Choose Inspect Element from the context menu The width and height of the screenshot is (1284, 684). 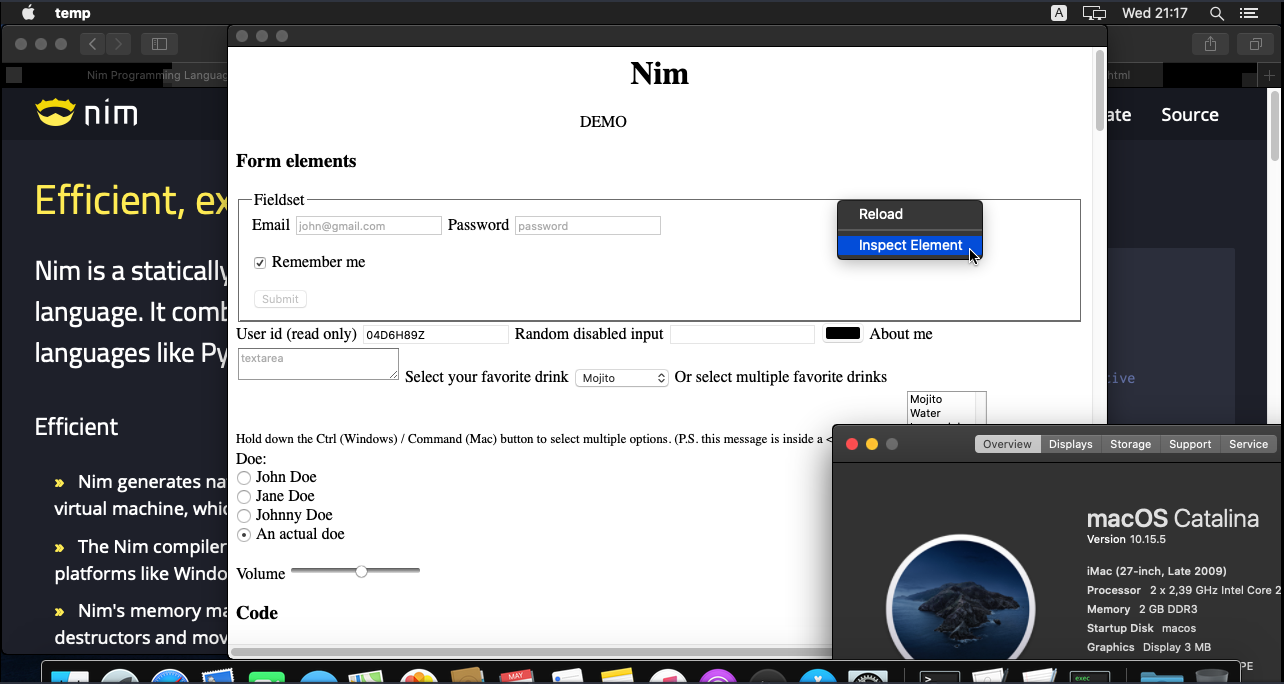910,245
